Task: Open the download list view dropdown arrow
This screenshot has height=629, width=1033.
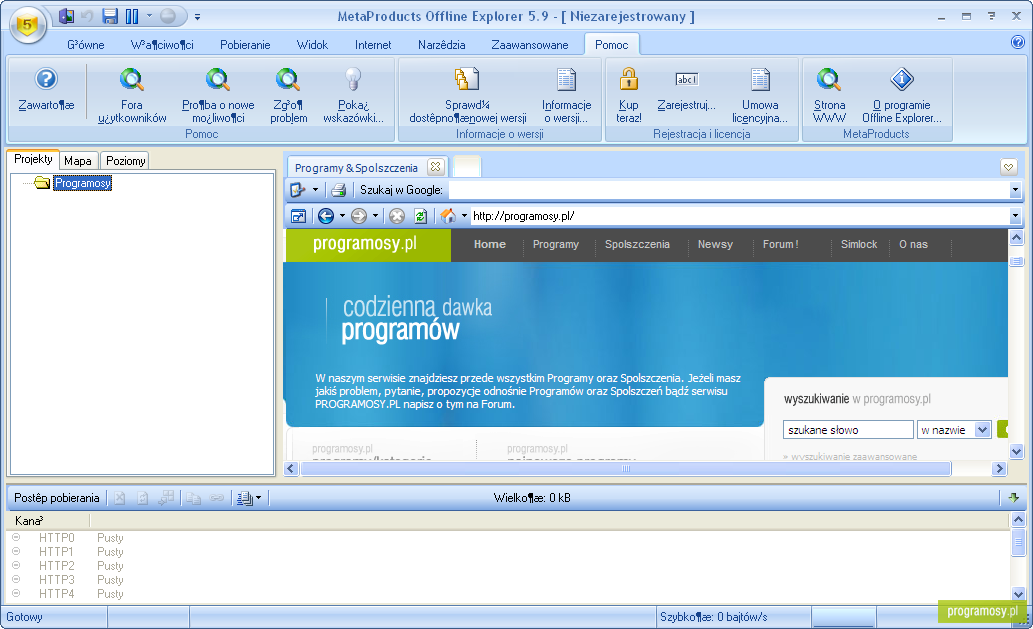Action: (x=258, y=499)
